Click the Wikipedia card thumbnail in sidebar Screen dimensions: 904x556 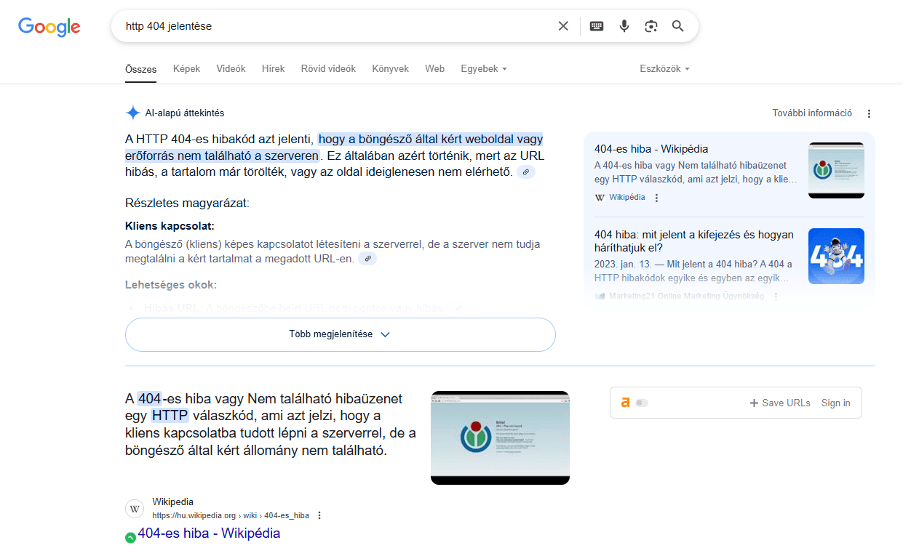(837, 170)
